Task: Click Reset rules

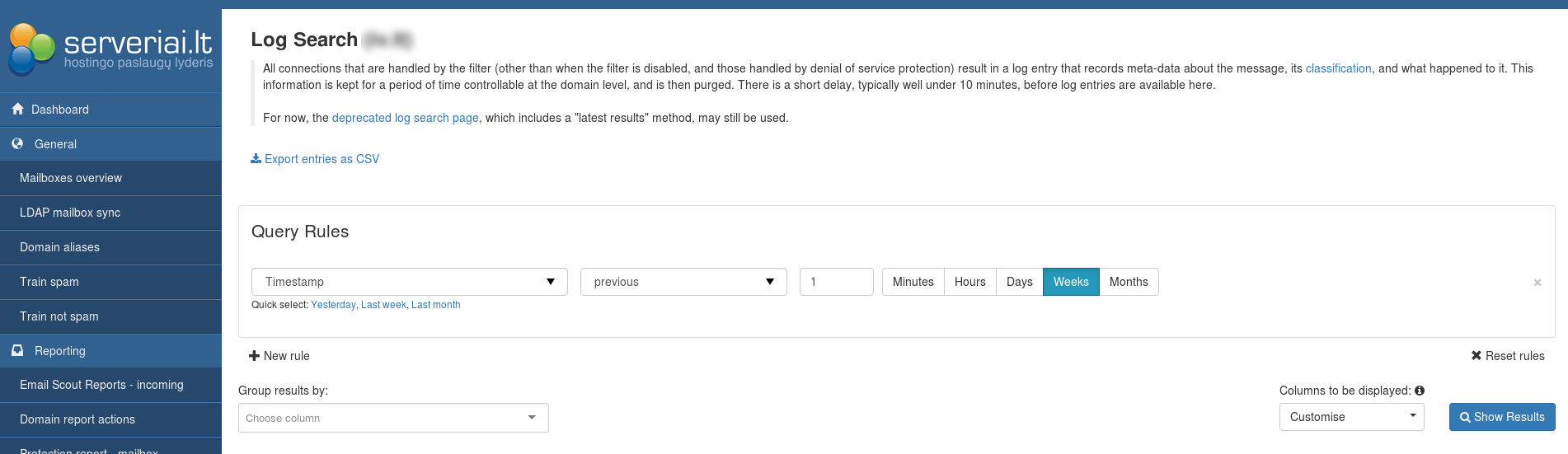Action: pos(1507,356)
